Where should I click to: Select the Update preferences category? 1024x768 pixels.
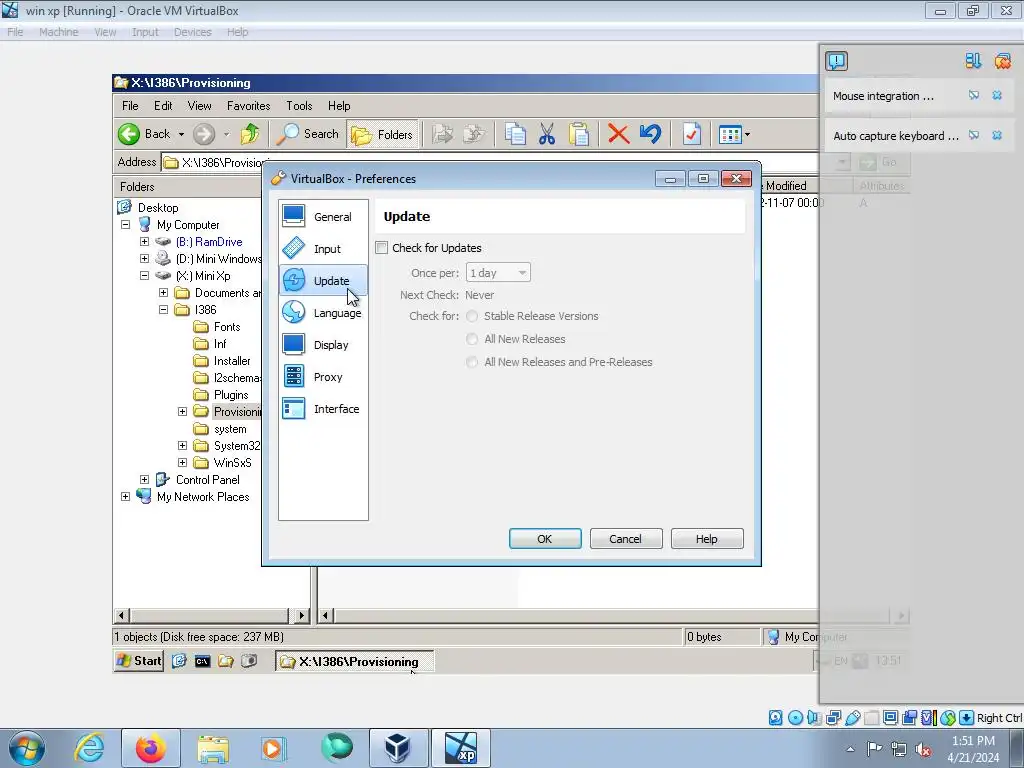coord(323,280)
